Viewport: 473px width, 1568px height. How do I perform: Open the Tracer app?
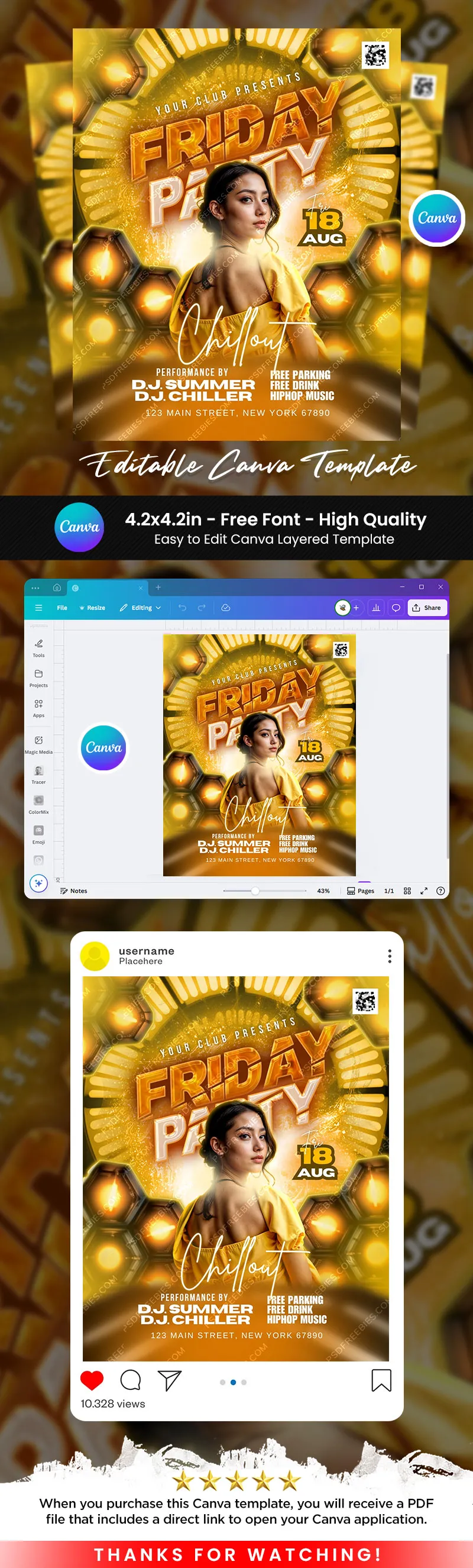38,774
